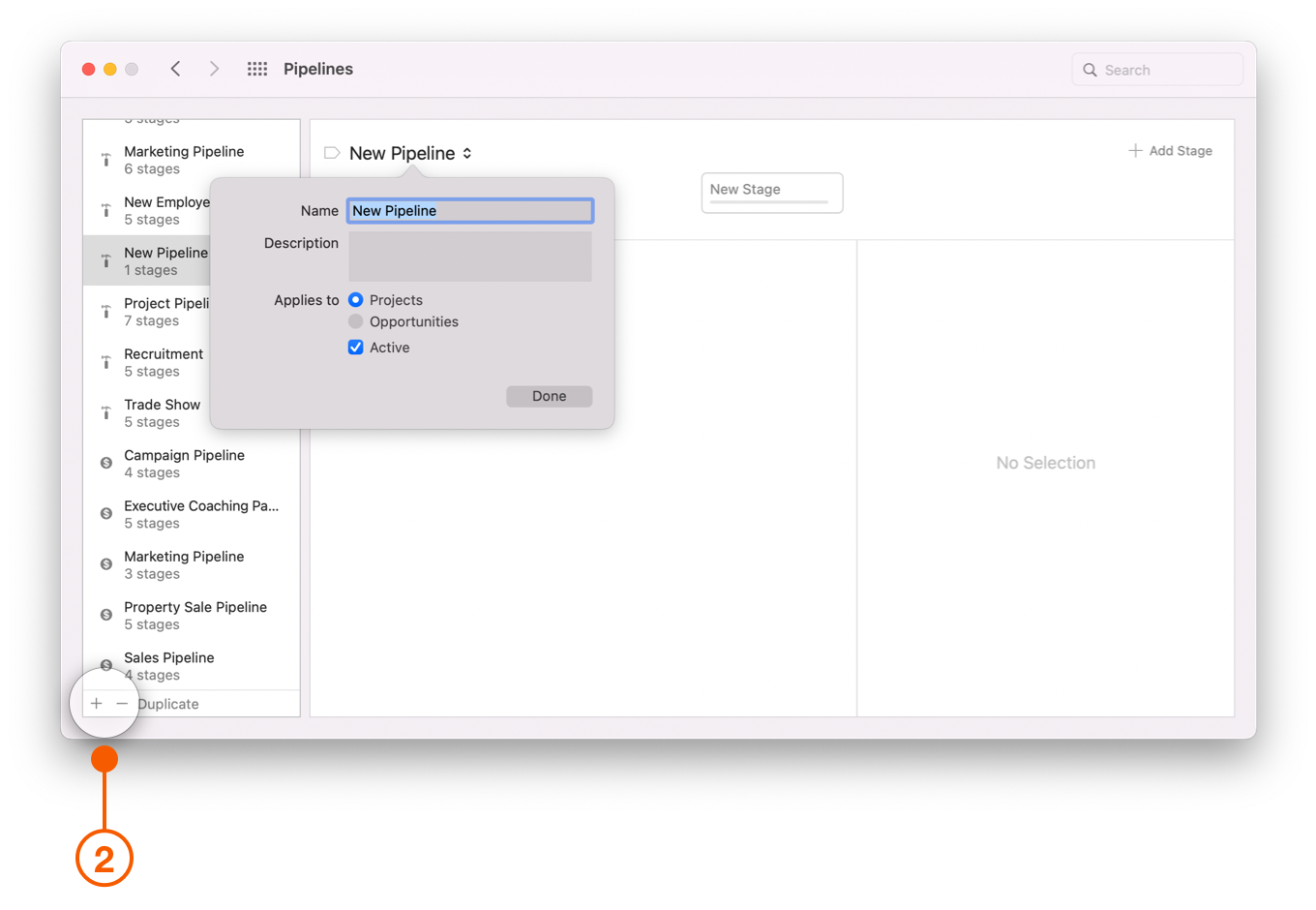Click the forward navigation arrow

coord(214,69)
